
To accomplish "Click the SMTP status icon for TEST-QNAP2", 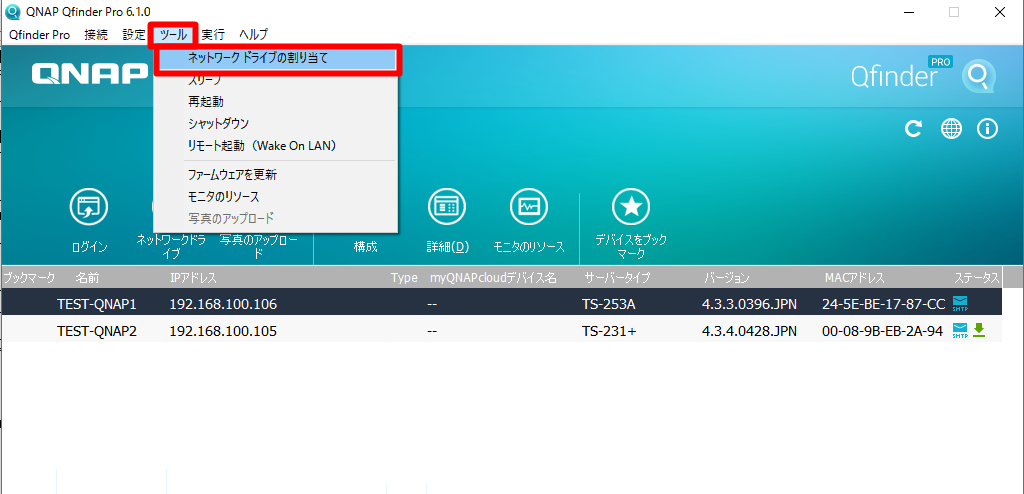I will 960,331.
